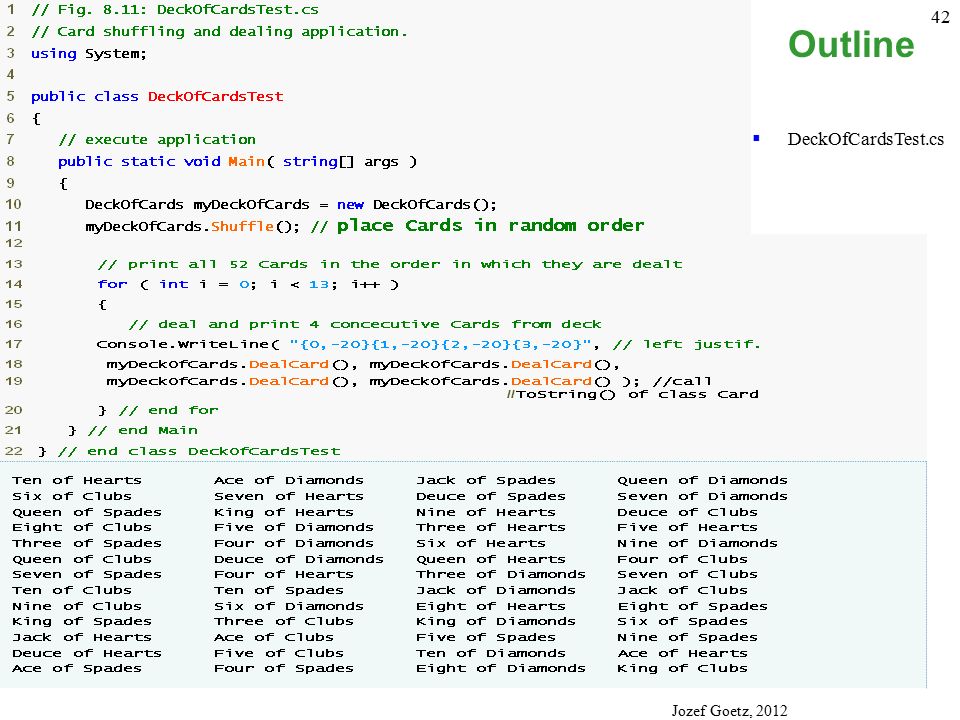This screenshot has width=960, height=720.
Task: Click output 'Queen of Diamonds'
Action: [702, 481]
